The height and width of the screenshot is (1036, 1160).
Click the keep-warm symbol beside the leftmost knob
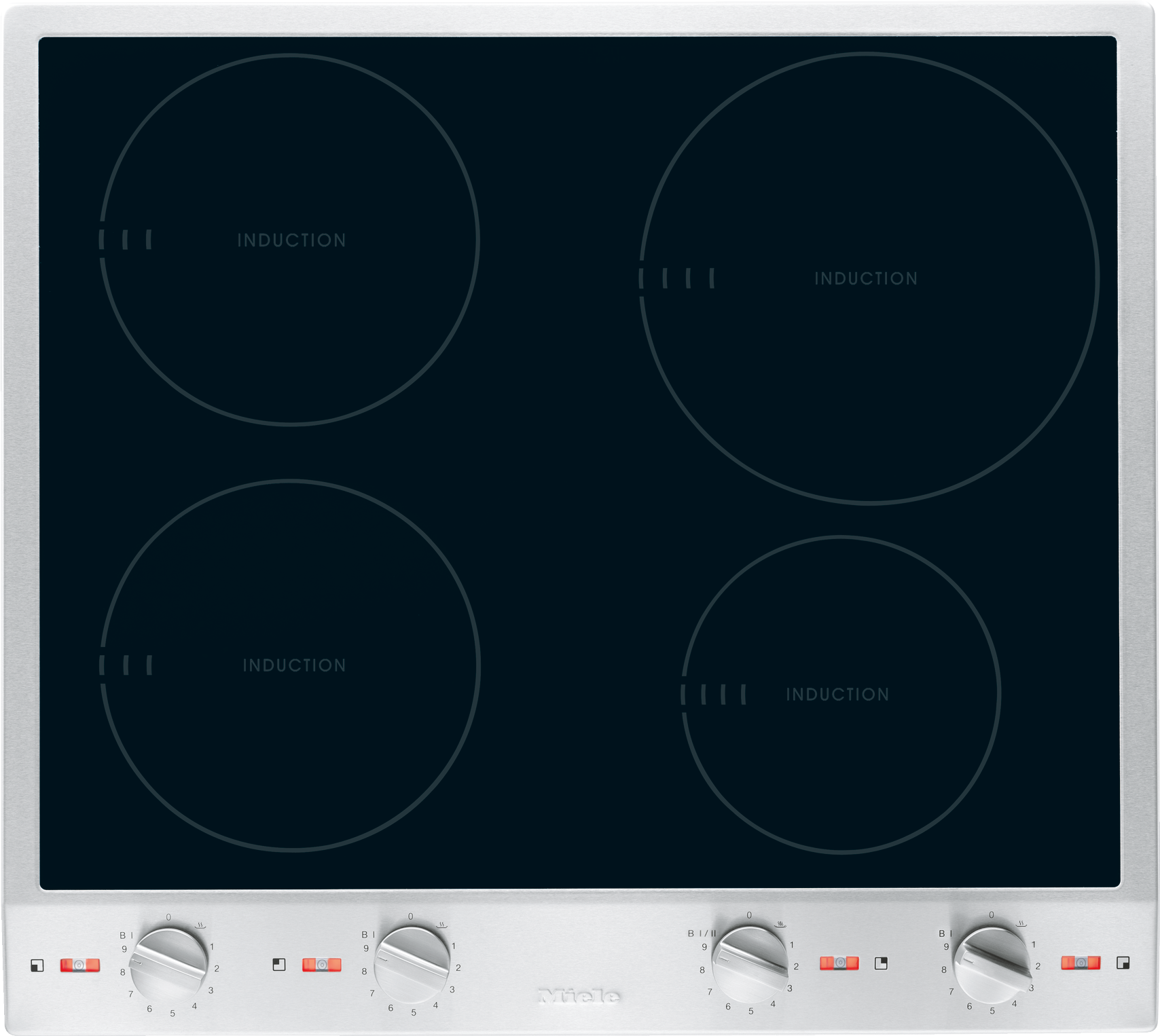click(x=199, y=925)
